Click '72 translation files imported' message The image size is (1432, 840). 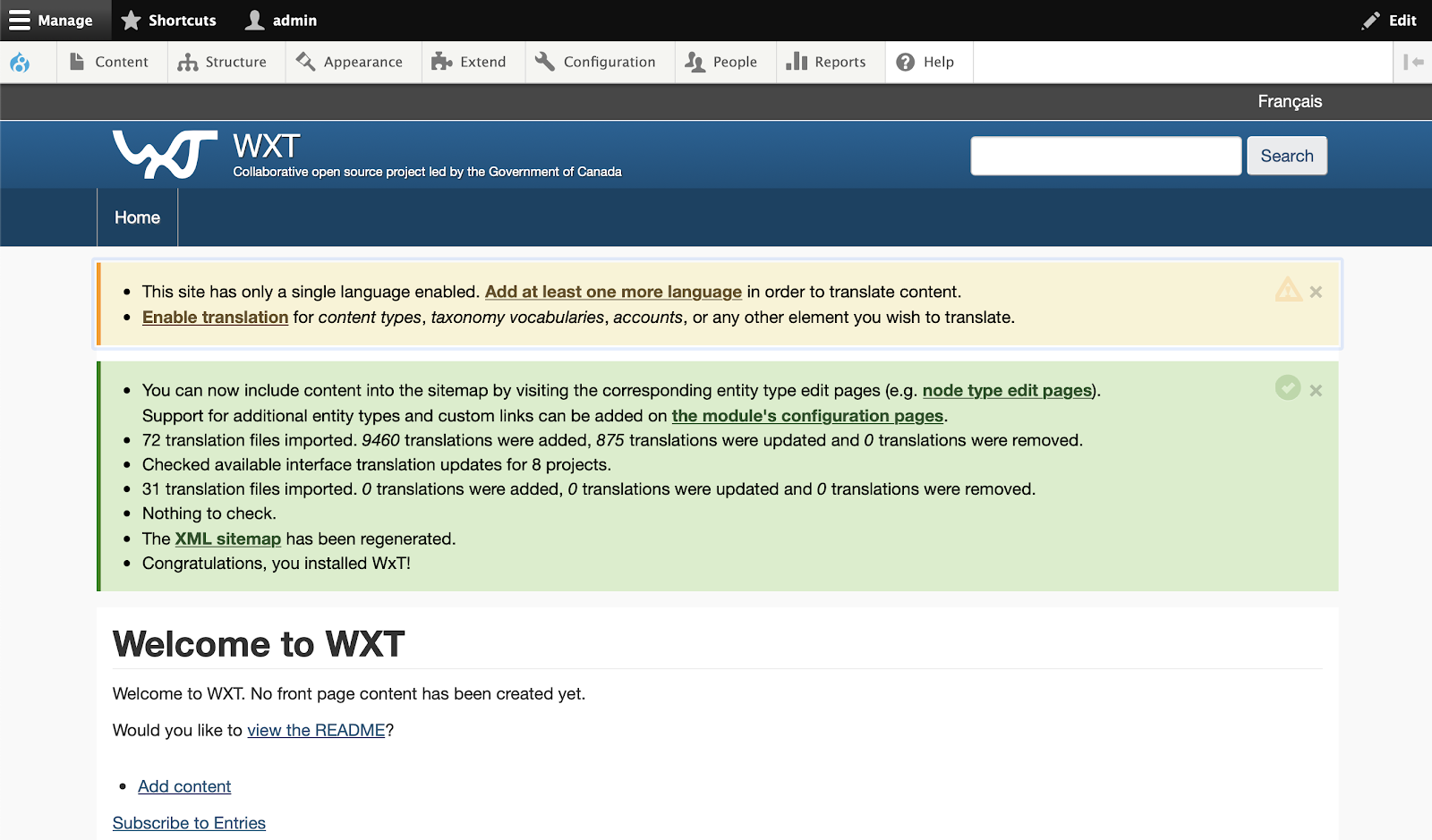(x=612, y=440)
